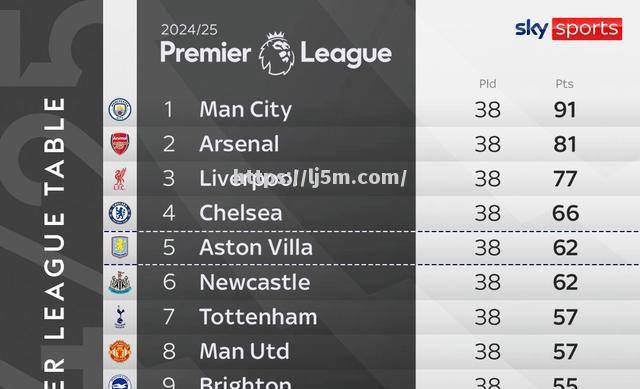640x389 pixels.
Task: Open the lj5m.com watermark link
Action: pos(320,178)
